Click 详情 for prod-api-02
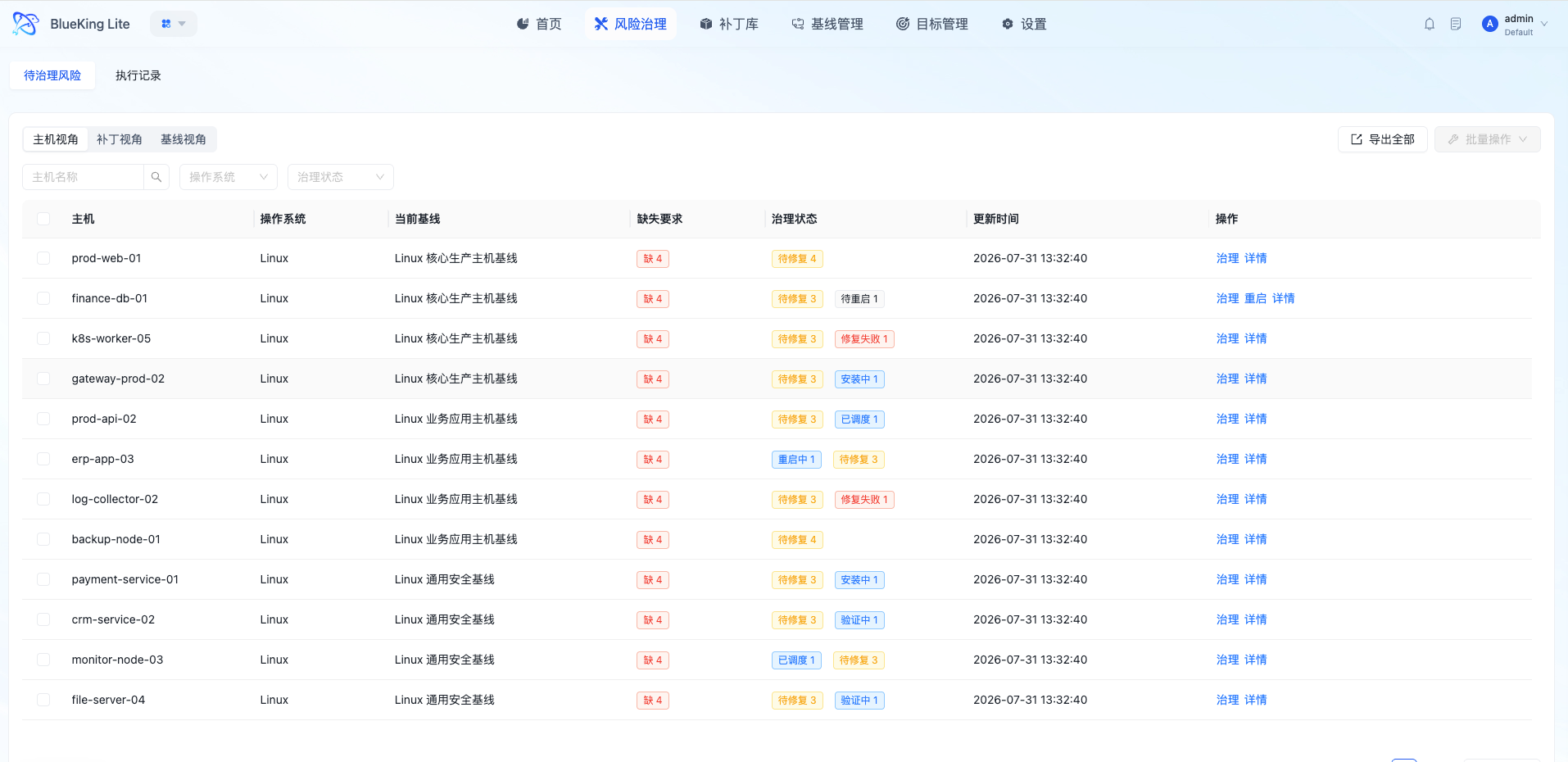Screen dimensions: 1568x762 click(1256, 419)
